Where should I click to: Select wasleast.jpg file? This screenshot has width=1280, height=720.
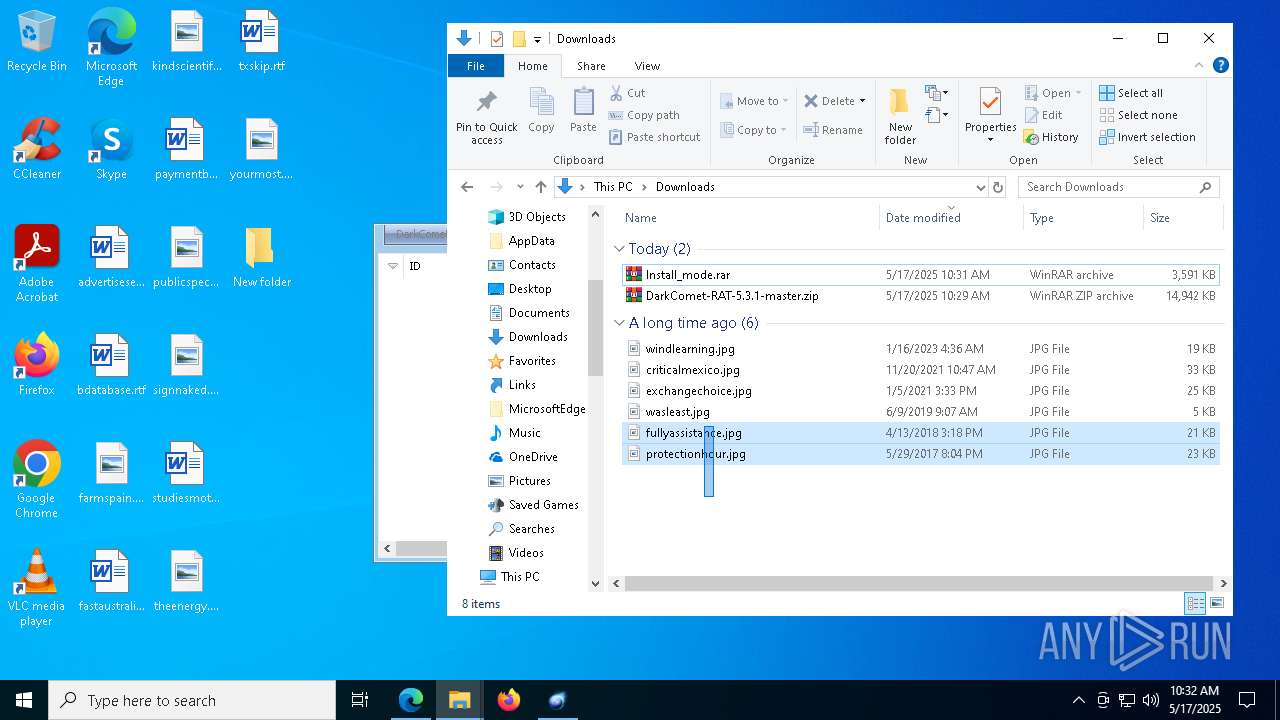click(x=920, y=412)
